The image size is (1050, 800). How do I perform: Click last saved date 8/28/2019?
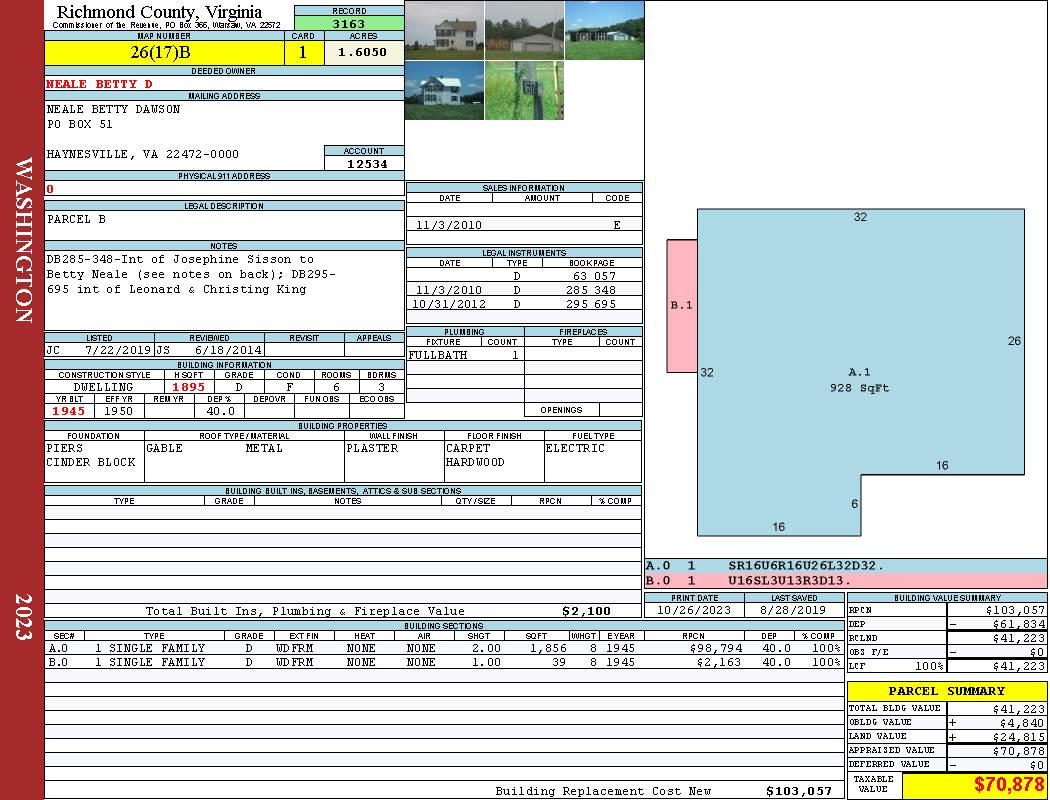coord(793,611)
